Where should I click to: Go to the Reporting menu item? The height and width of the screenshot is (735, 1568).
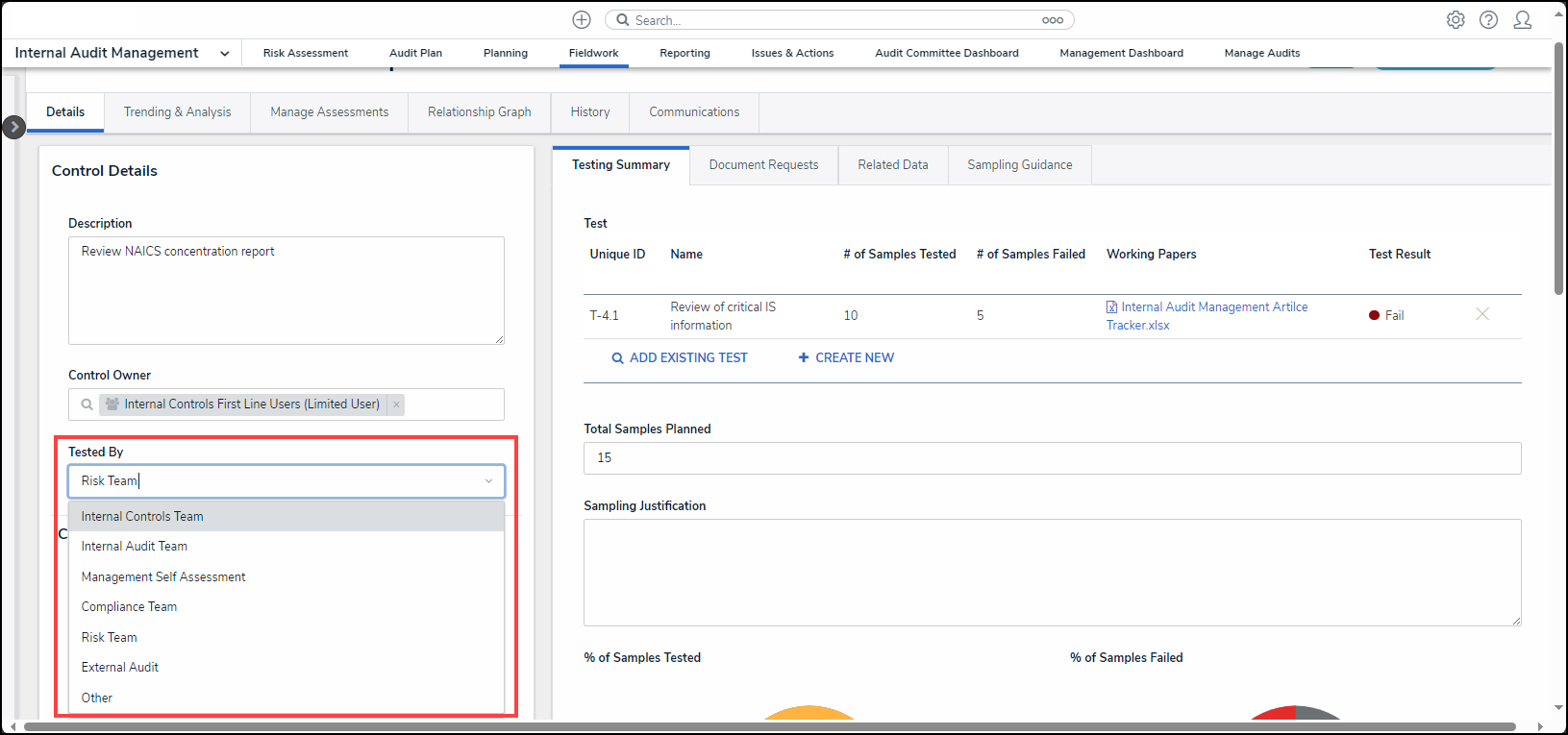pyautogui.click(x=684, y=53)
